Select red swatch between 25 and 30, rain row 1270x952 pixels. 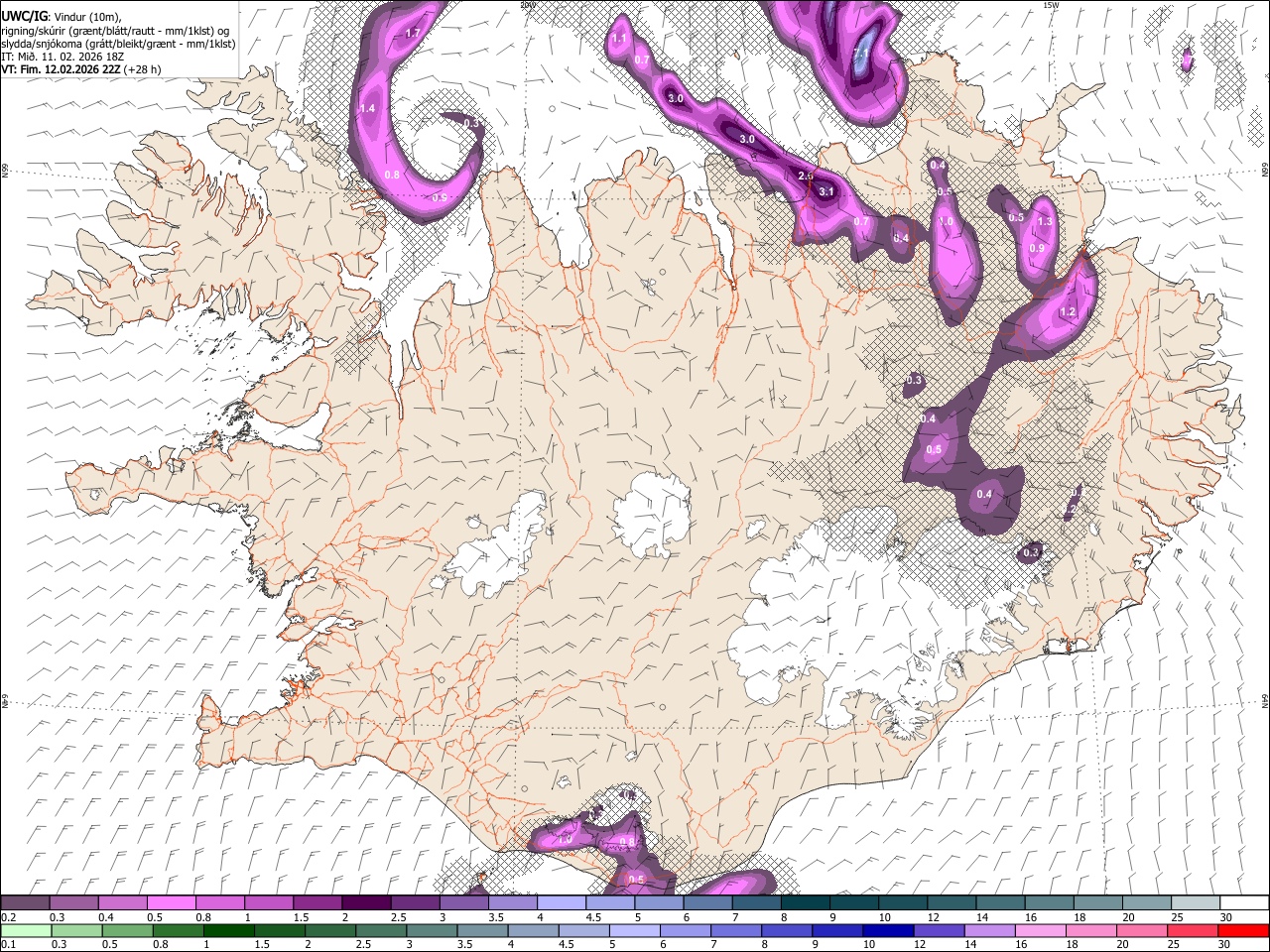tap(1194, 930)
